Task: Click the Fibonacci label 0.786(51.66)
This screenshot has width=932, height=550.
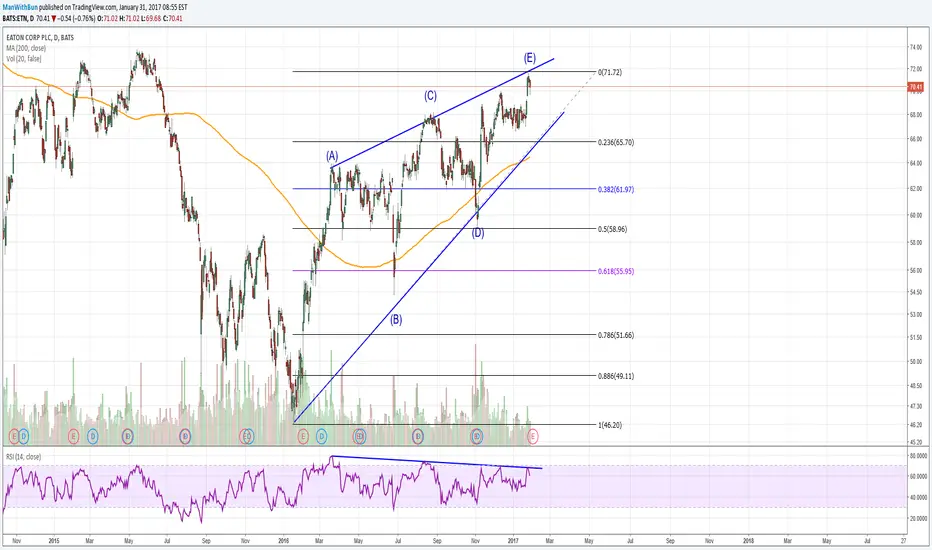Action: click(x=616, y=335)
